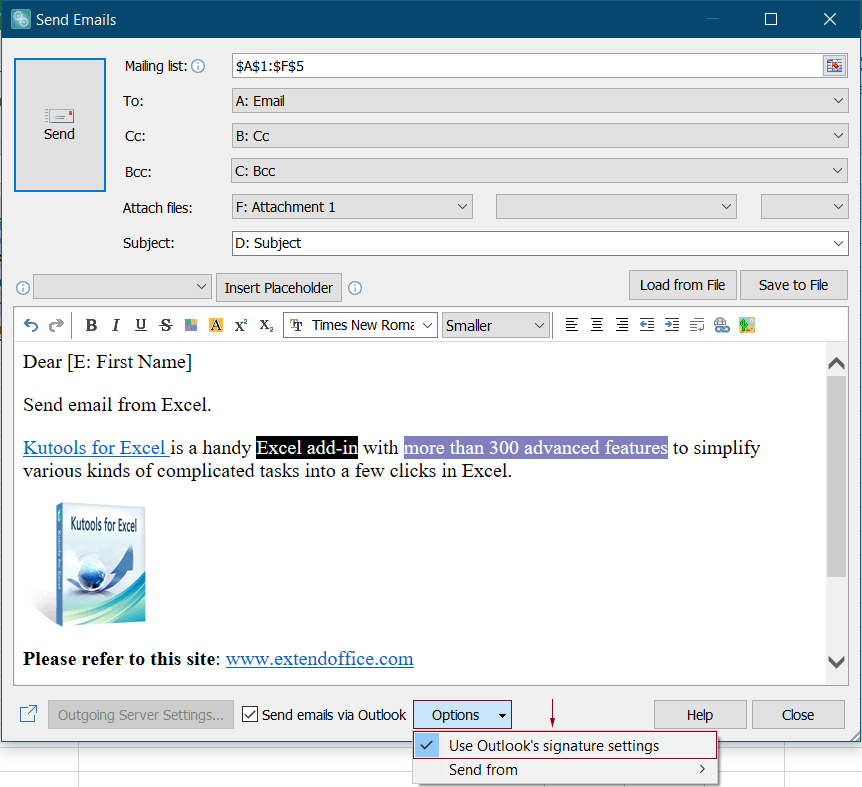Click the text wrap/direction icon
The height and width of the screenshot is (787, 862).
click(697, 325)
